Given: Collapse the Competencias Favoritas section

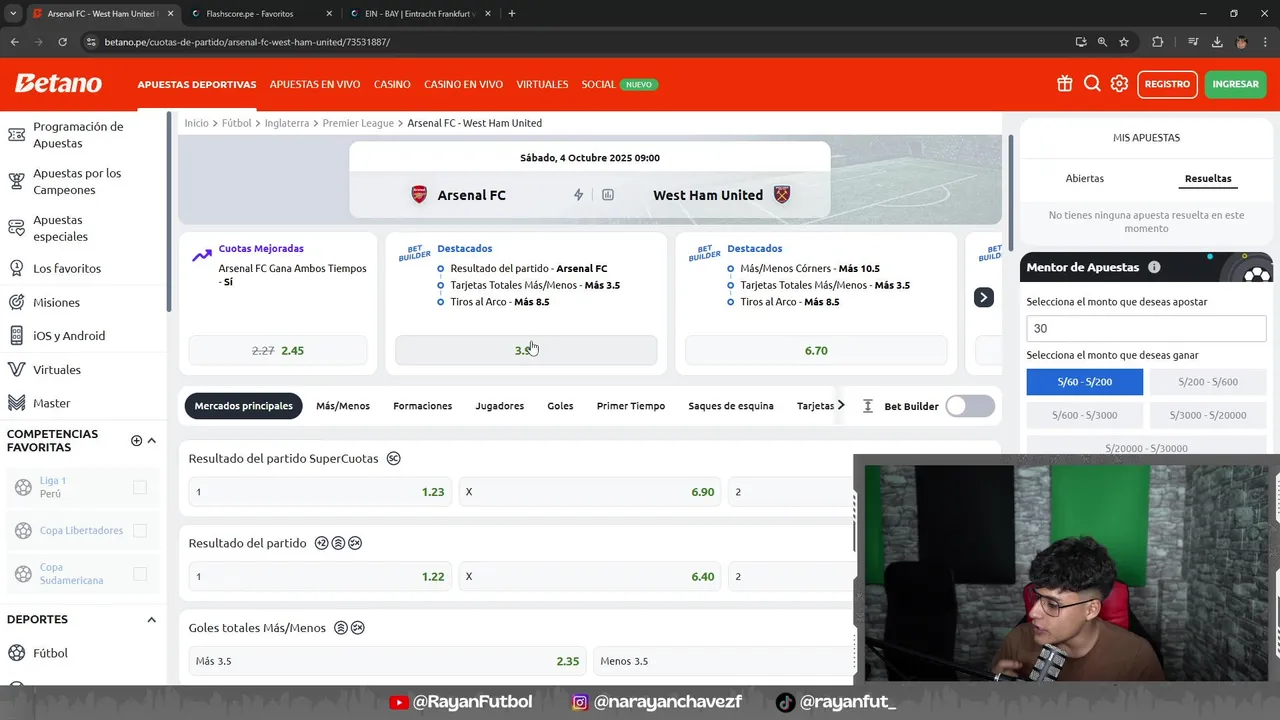Looking at the screenshot, I should point(152,440).
